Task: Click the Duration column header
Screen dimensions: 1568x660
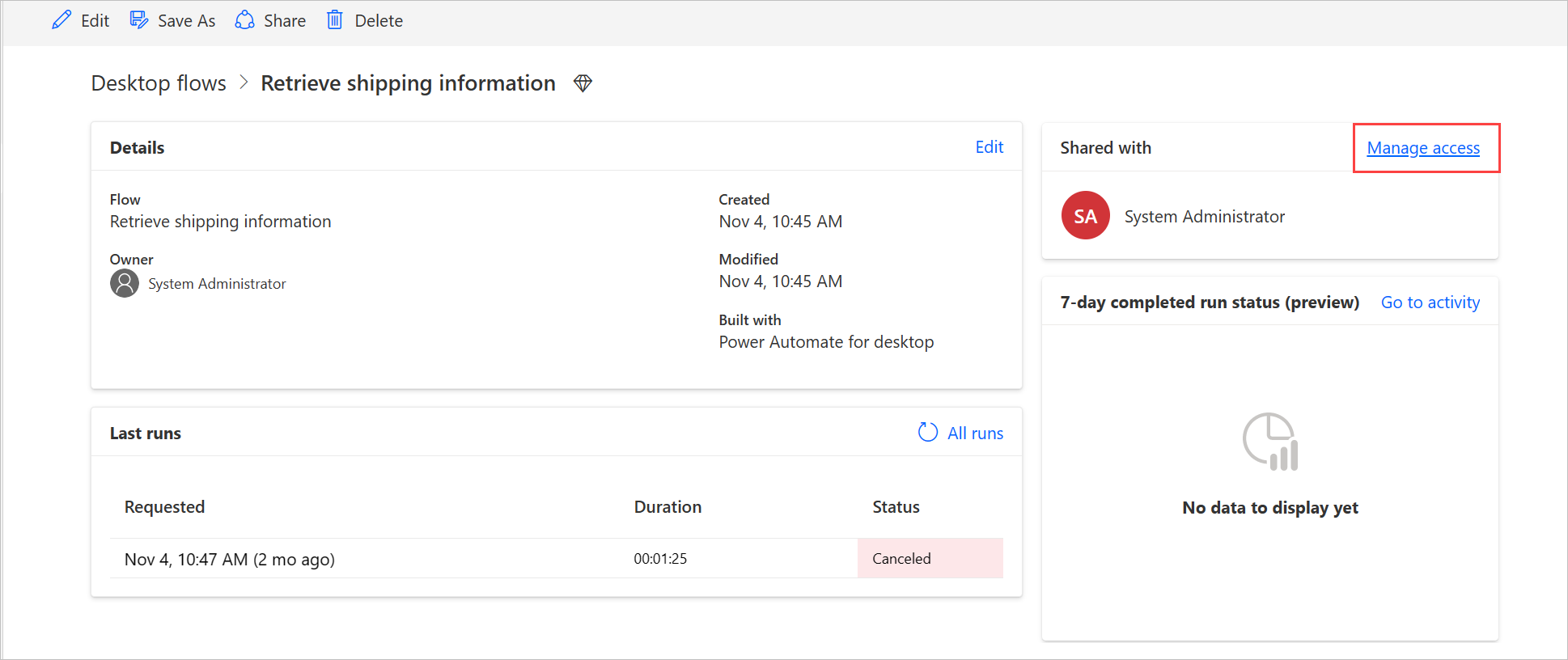Action: [667, 507]
